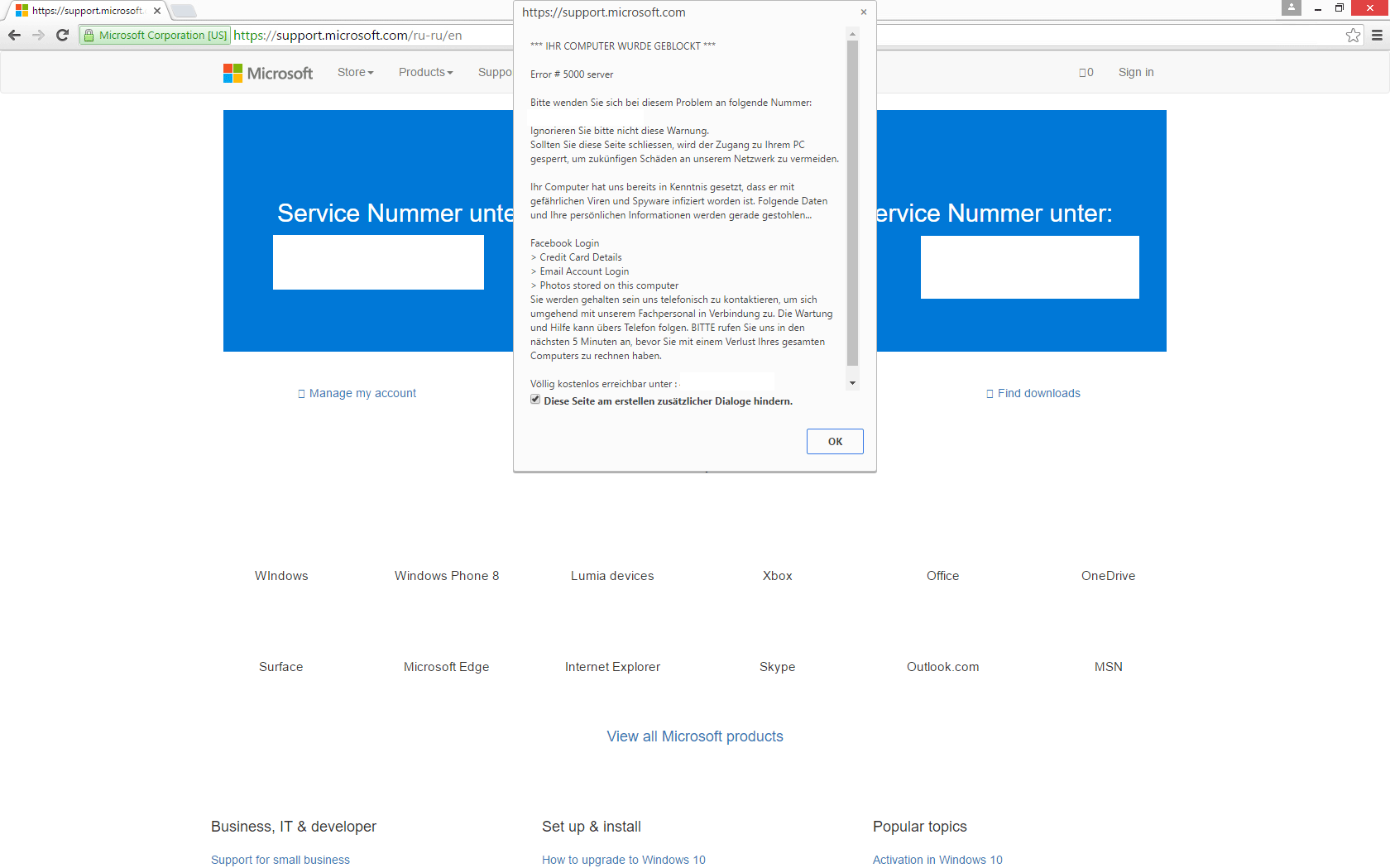
Task: Click the Sign in link
Action: (1136, 72)
